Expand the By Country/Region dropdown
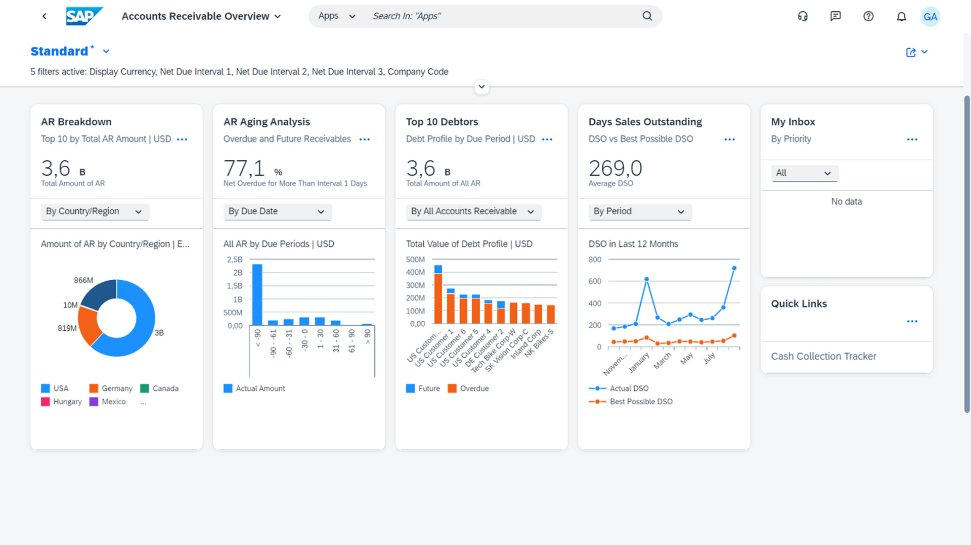This screenshot has height=545, width=971. [x=95, y=211]
